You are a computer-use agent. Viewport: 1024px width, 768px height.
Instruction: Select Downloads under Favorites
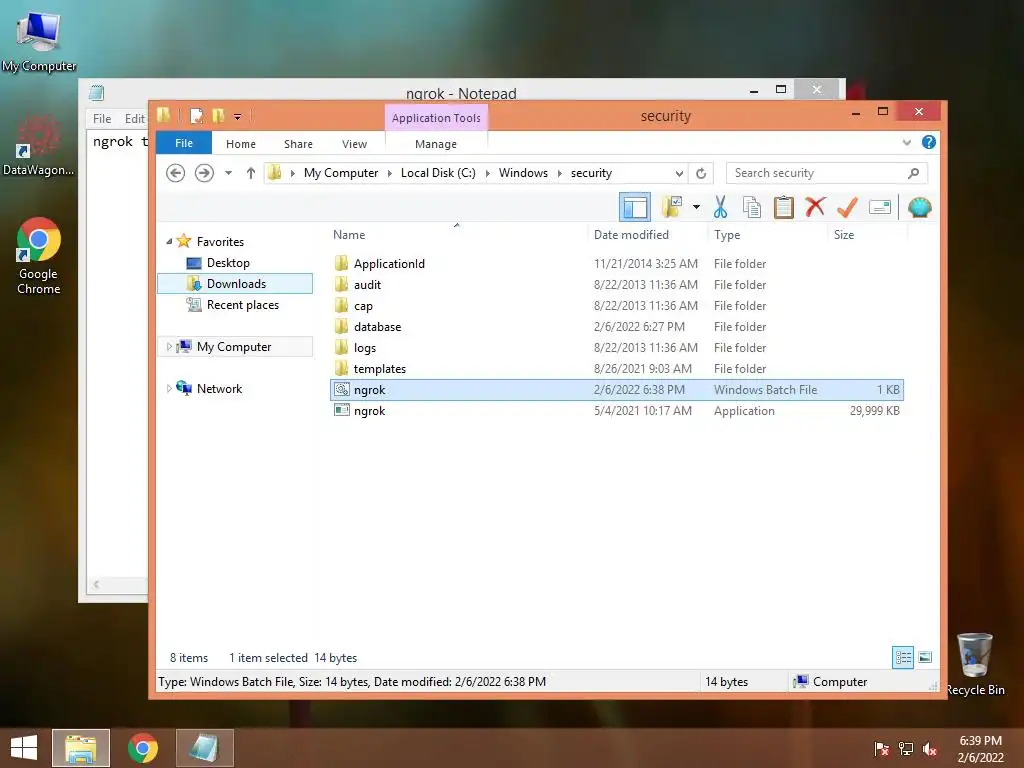tap(235, 283)
